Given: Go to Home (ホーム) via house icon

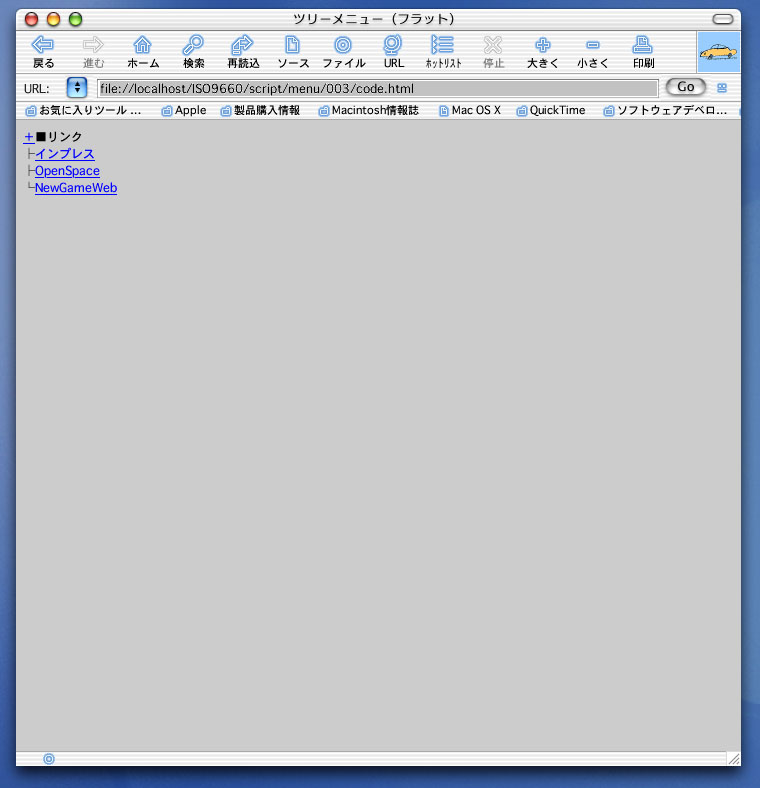Looking at the screenshot, I should pos(143,45).
